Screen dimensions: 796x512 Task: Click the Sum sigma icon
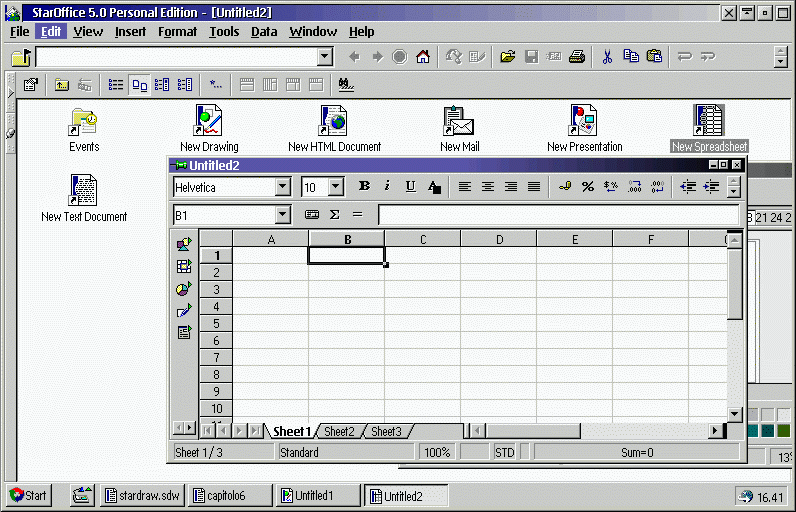click(x=334, y=214)
